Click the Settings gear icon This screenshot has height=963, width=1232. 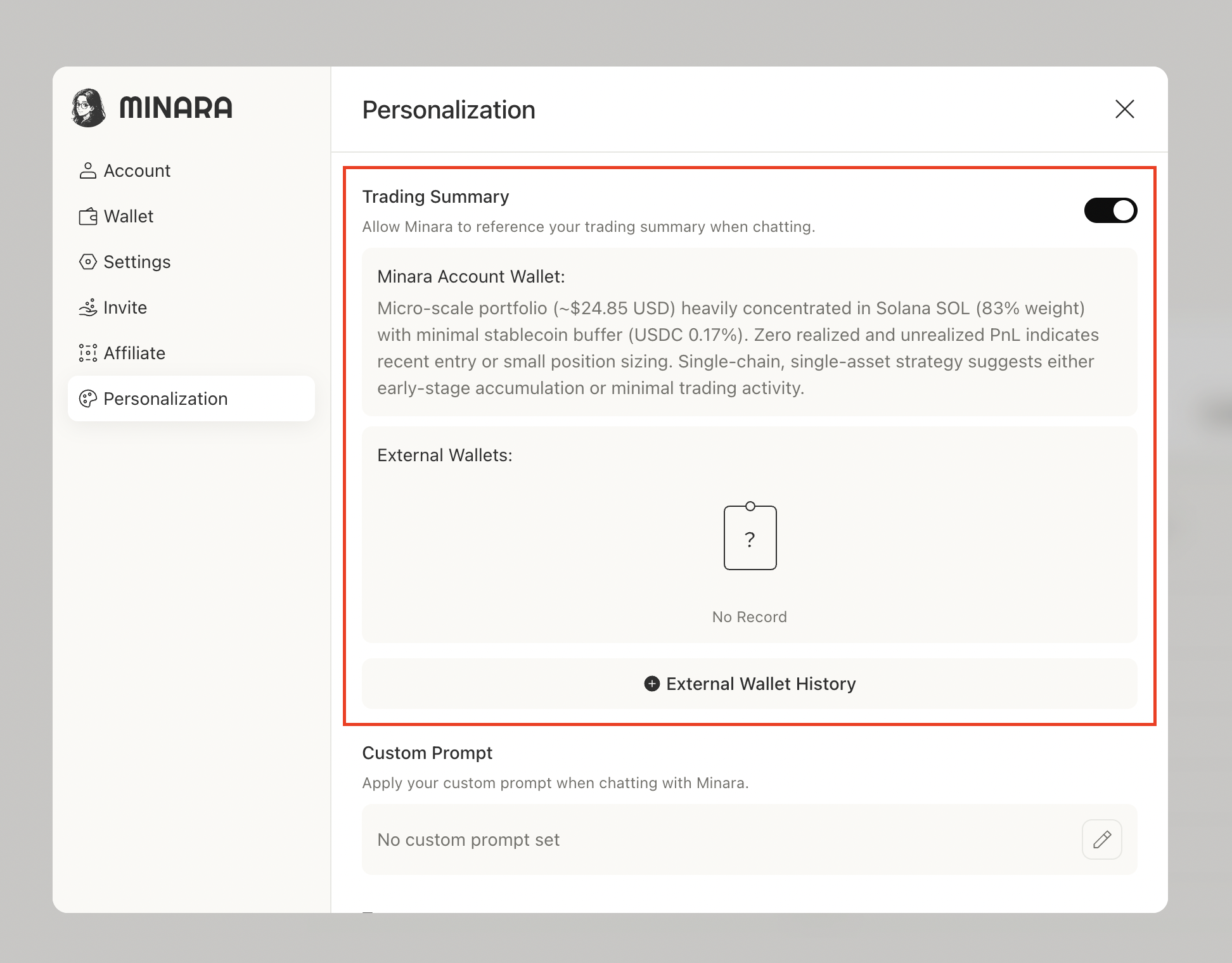coord(87,262)
